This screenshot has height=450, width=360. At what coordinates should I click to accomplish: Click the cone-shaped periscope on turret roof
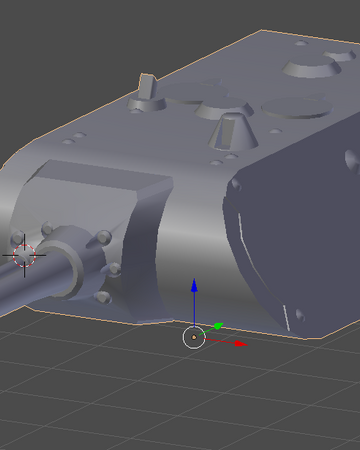pos(233,131)
